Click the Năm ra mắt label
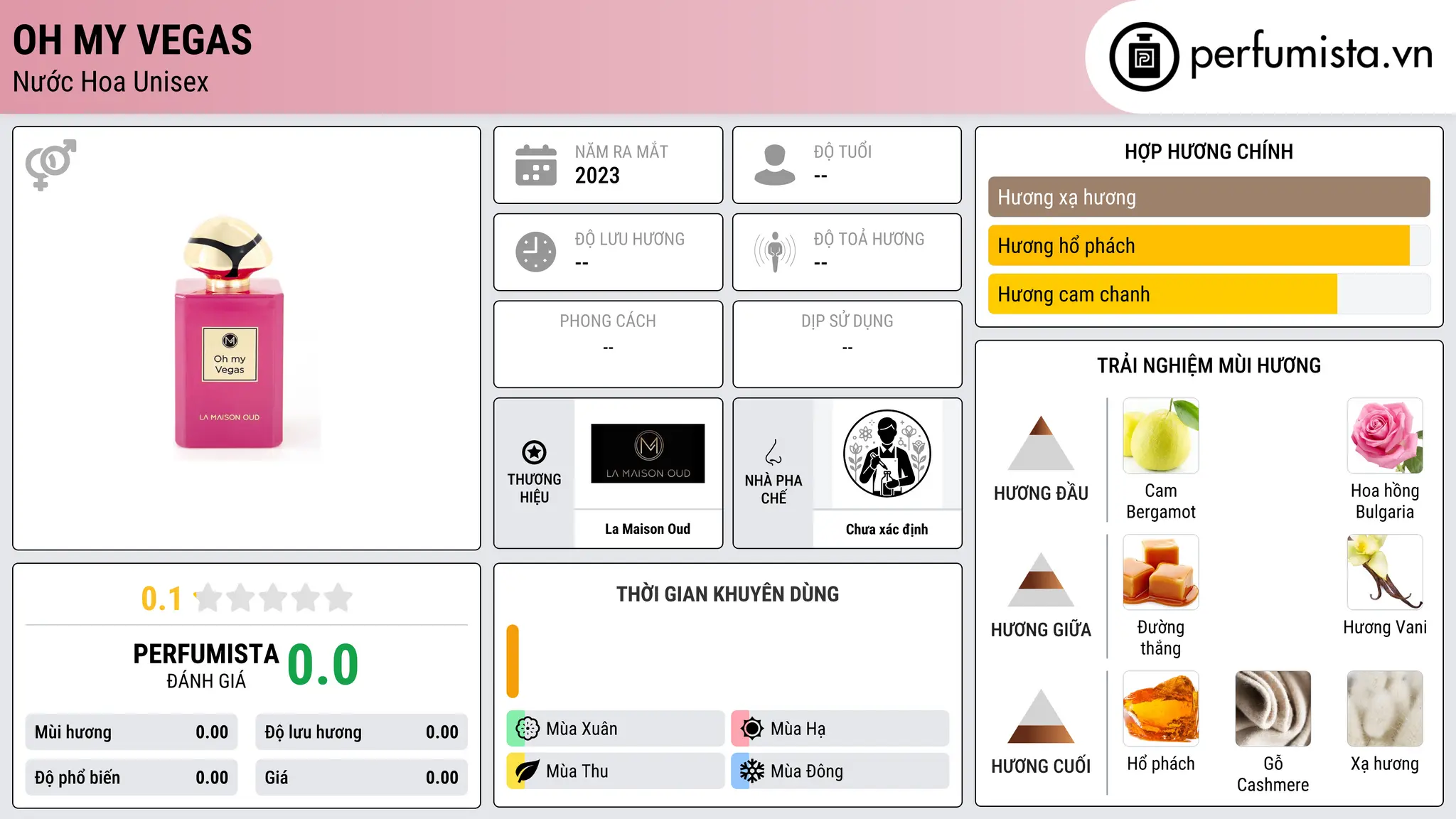1456x819 pixels. coord(621,151)
